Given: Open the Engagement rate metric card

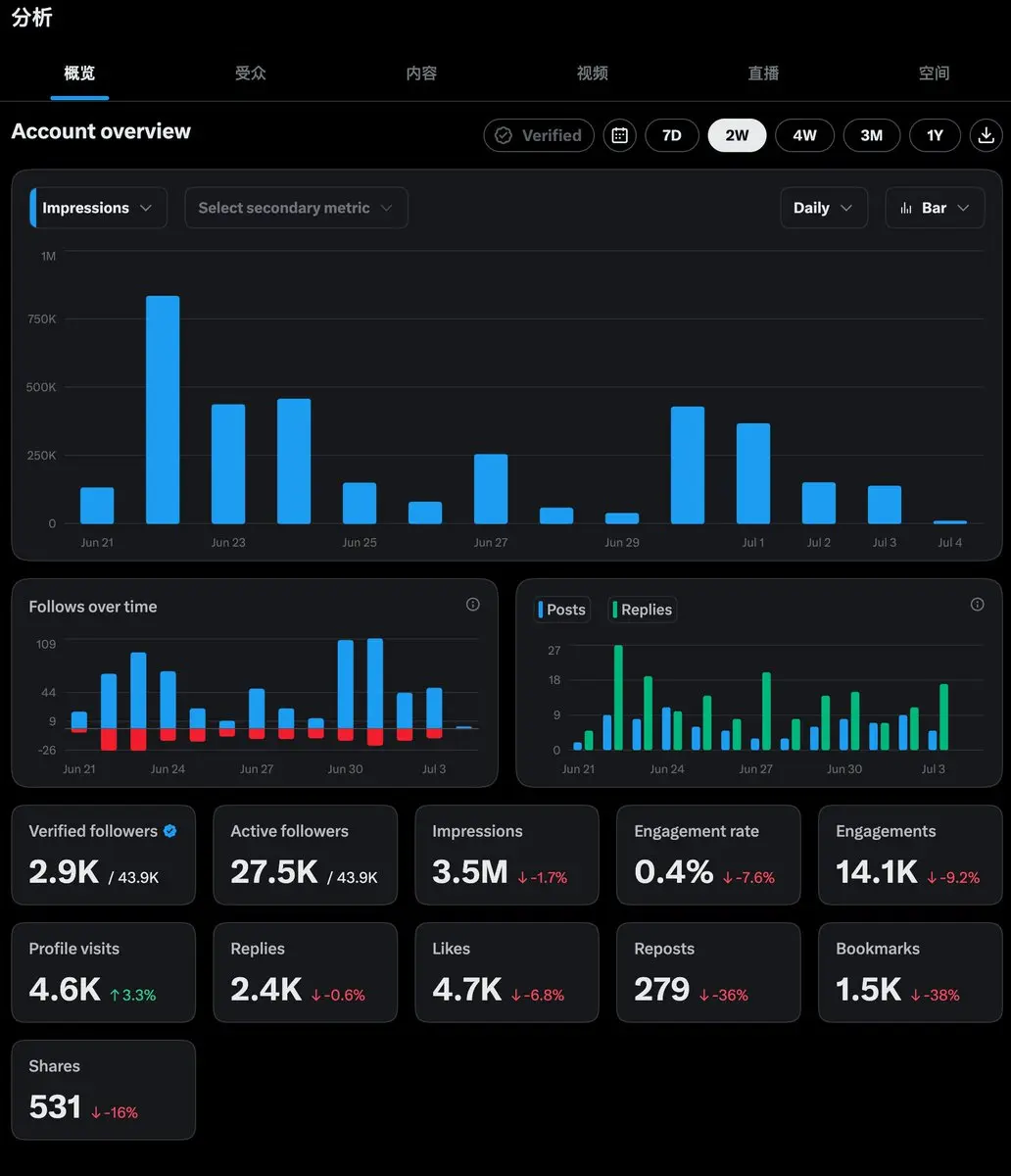Looking at the screenshot, I should tap(708, 855).
